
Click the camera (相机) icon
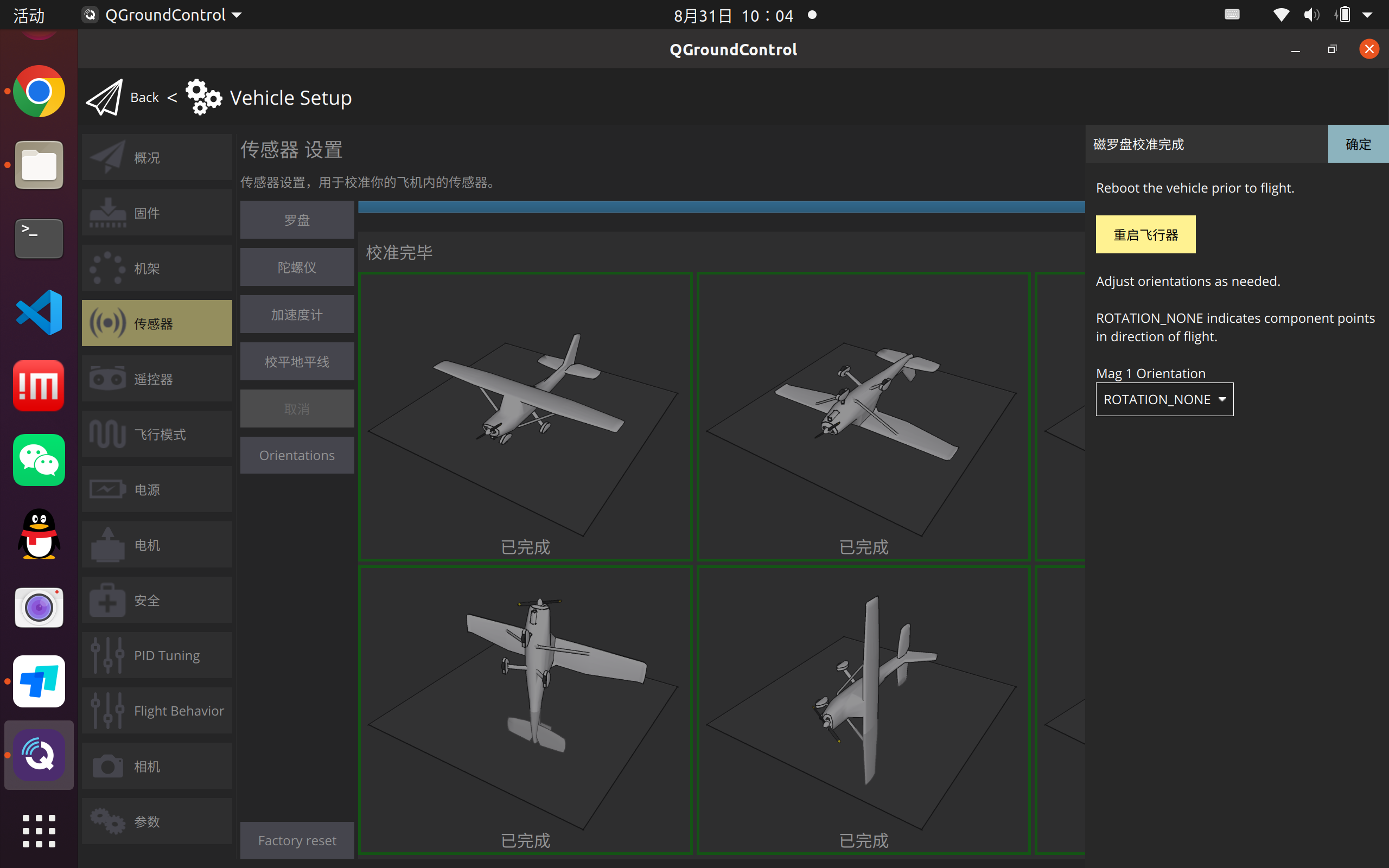click(107, 766)
